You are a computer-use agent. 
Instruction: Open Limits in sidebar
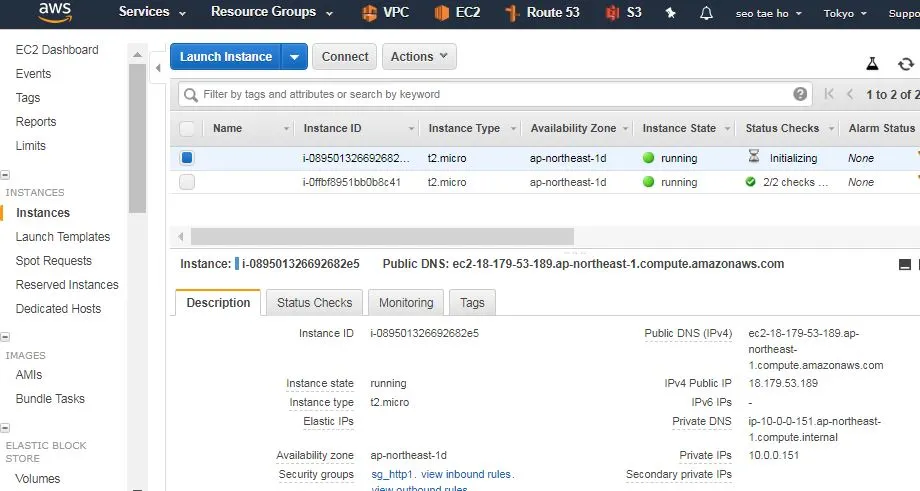click(31, 146)
